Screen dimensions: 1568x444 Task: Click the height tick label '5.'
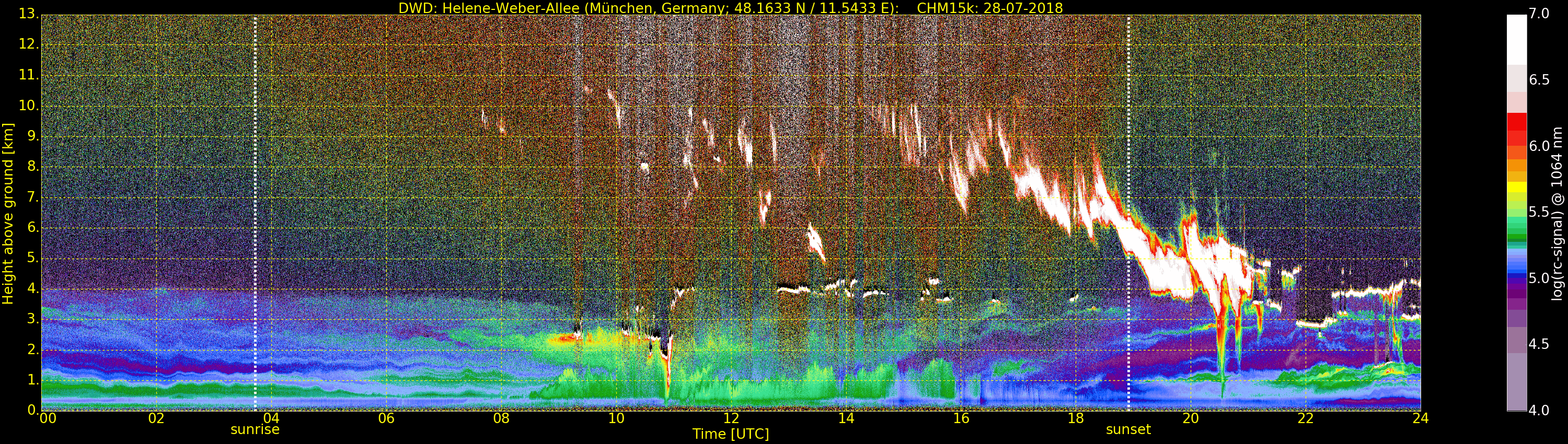(x=33, y=258)
